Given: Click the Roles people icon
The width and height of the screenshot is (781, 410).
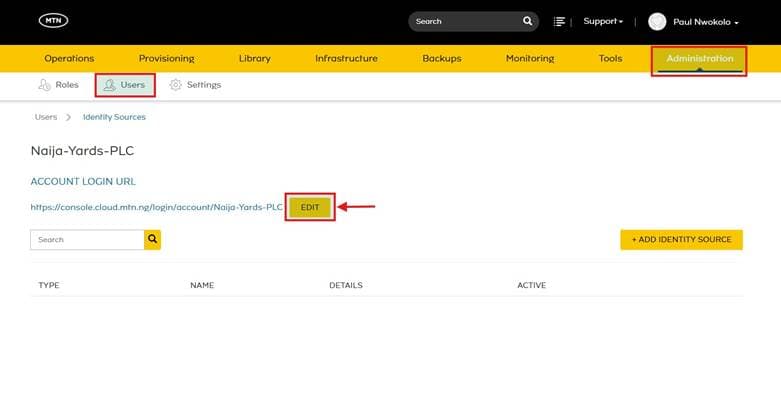Looking at the screenshot, I should click(44, 85).
